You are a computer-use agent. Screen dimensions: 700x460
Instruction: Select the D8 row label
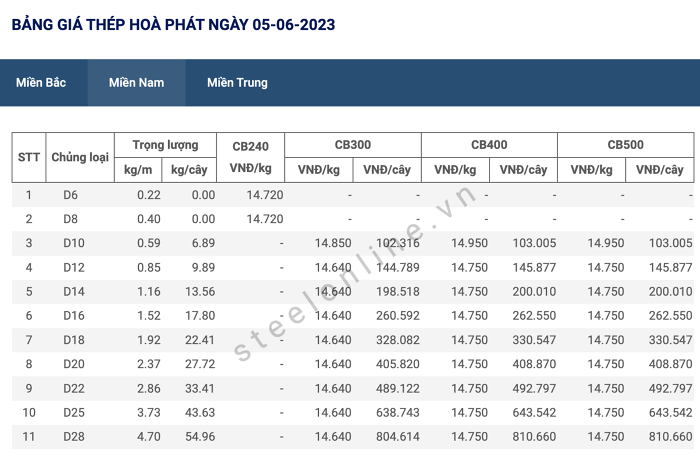(71, 219)
